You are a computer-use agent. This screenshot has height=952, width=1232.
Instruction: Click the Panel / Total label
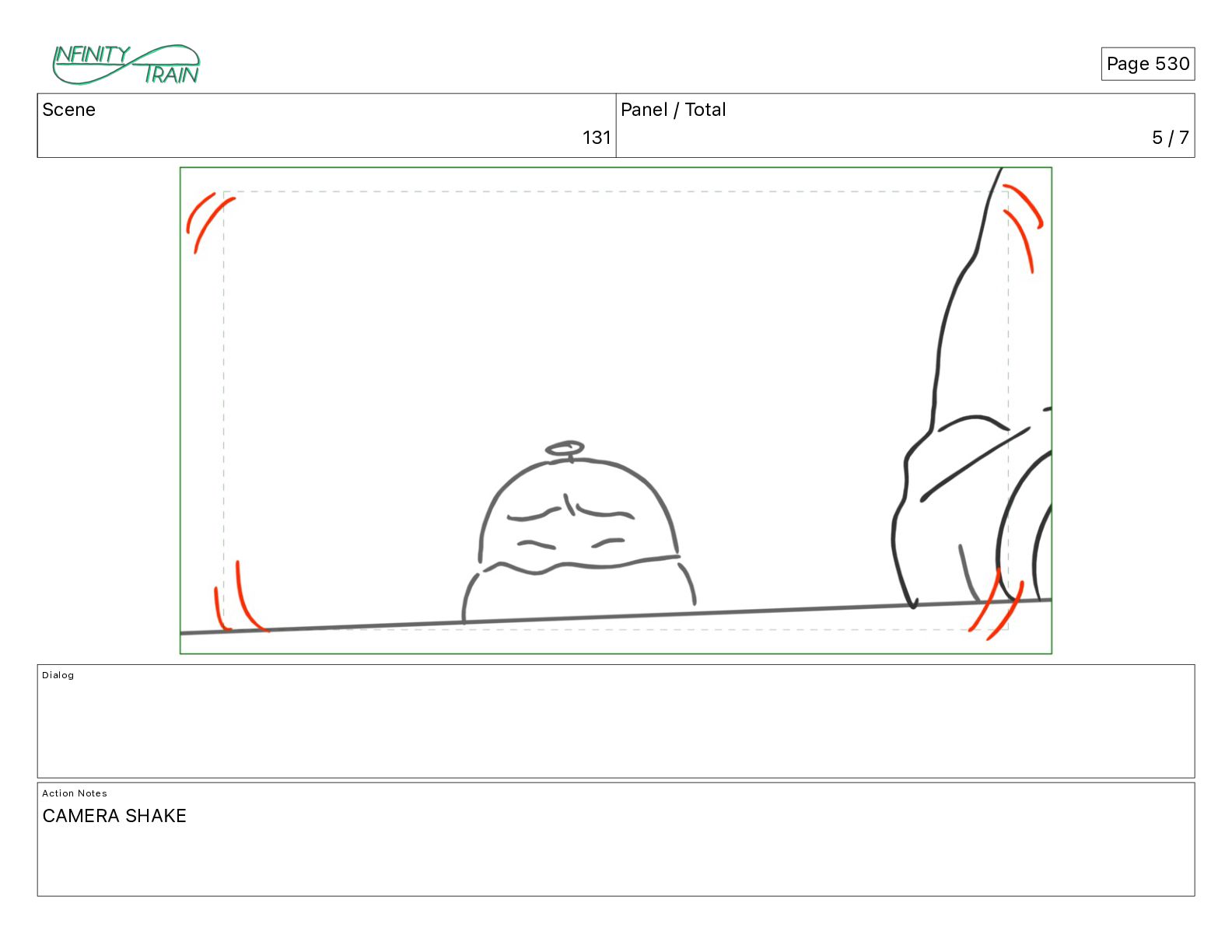click(673, 110)
